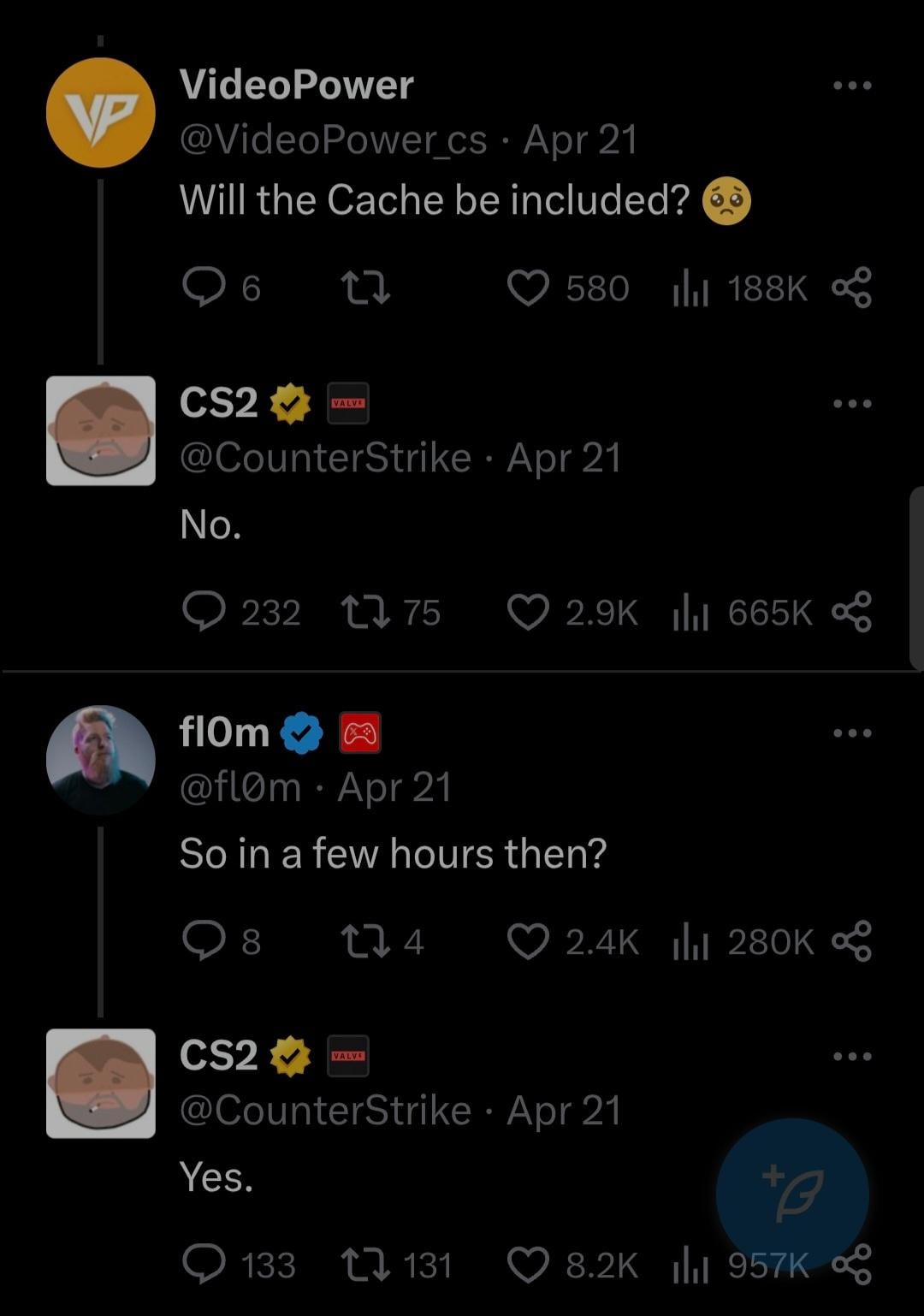Image resolution: width=924 pixels, height=1316 pixels.
Task: Like the CS2 "No." reply
Action: coord(528,613)
